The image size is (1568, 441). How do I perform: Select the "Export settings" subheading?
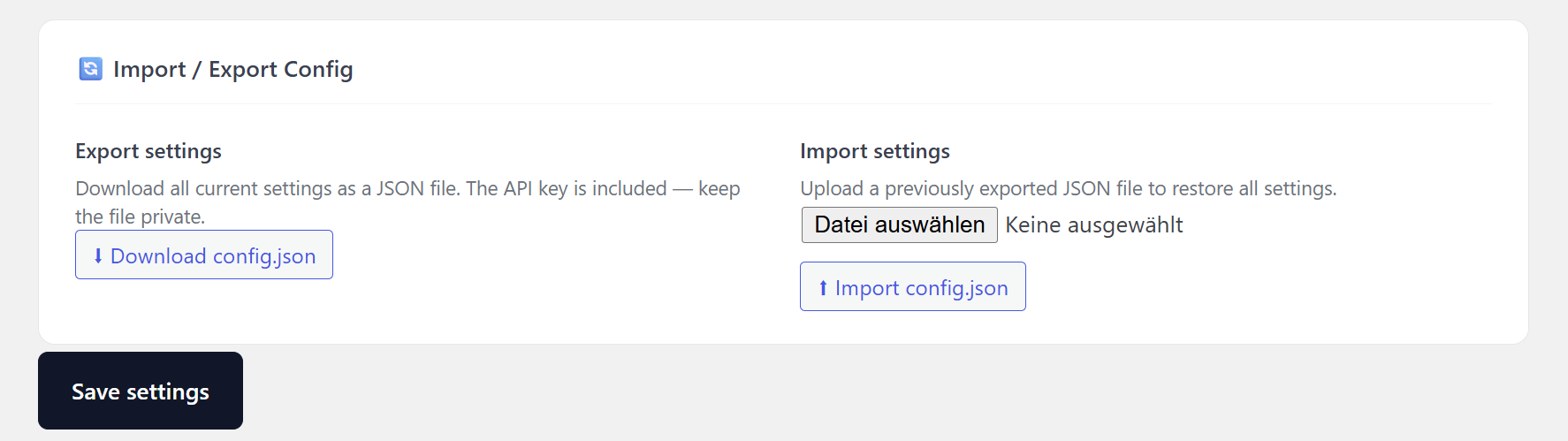click(148, 151)
